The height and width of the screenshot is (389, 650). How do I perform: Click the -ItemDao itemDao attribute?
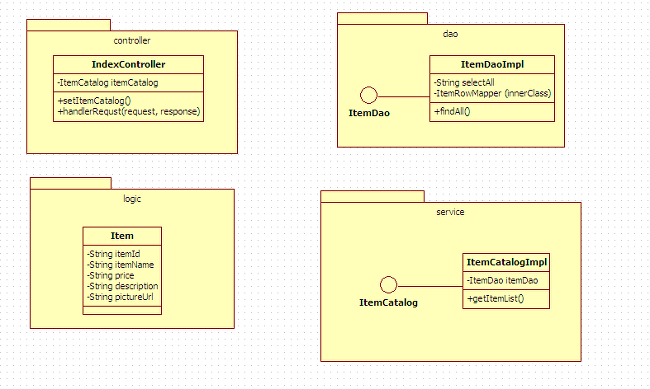click(x=502, y=280)
